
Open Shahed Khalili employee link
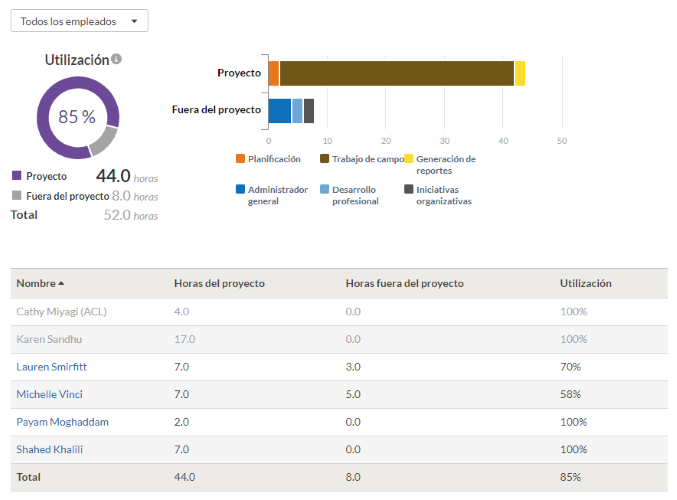pyautogui.click(x=49, y=449)
